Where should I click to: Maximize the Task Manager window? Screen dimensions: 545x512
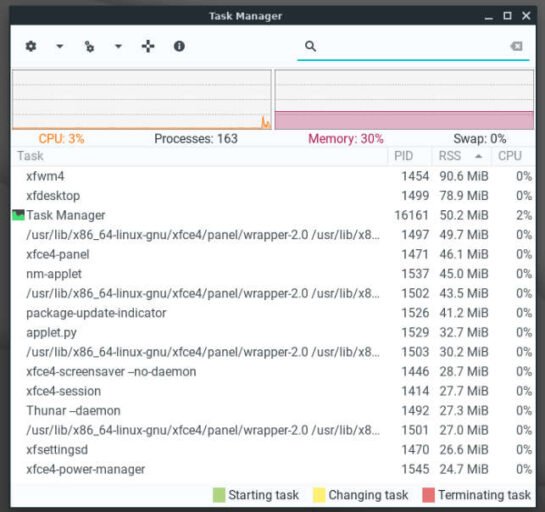507,16
